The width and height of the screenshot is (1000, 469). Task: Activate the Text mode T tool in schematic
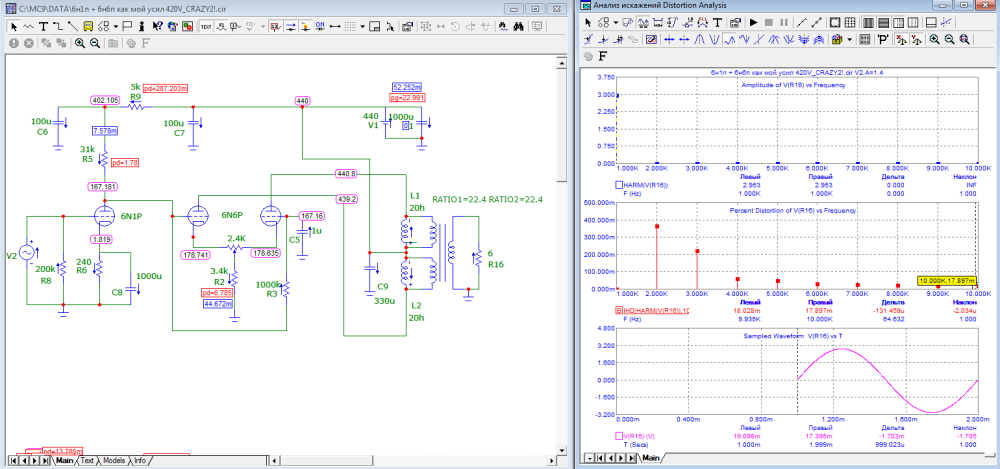point(44,25)
